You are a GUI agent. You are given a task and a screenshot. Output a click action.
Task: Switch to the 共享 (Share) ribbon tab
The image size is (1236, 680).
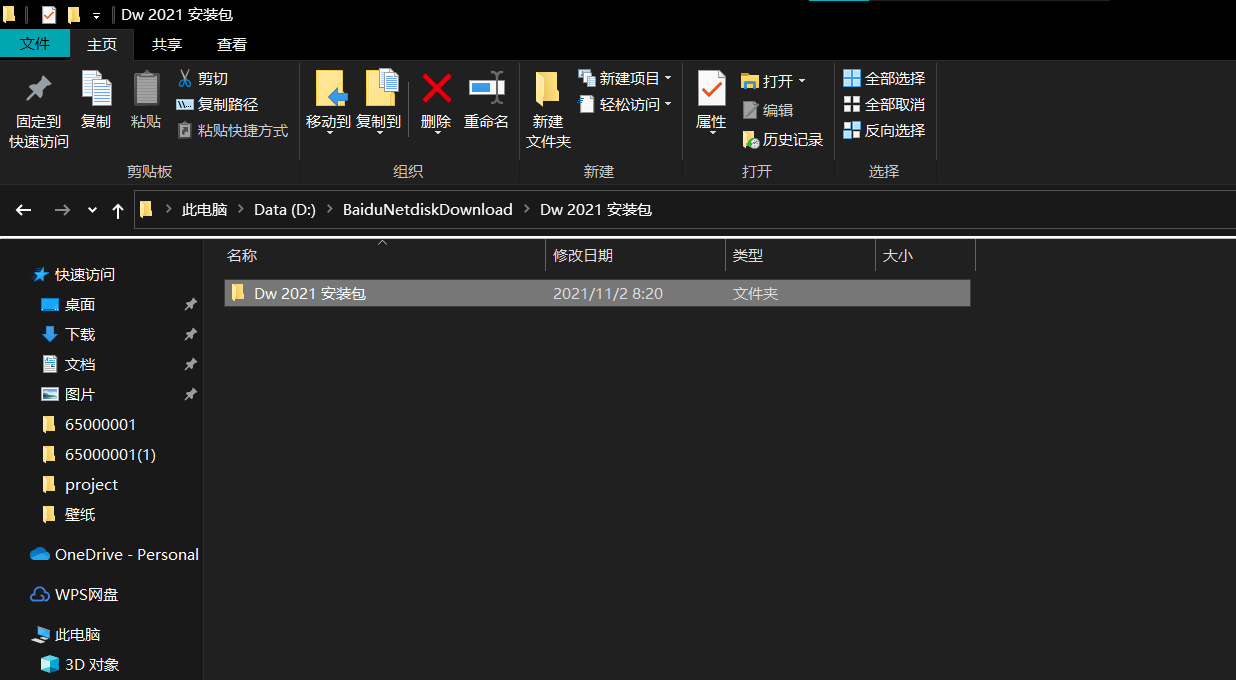coord(167,45)
